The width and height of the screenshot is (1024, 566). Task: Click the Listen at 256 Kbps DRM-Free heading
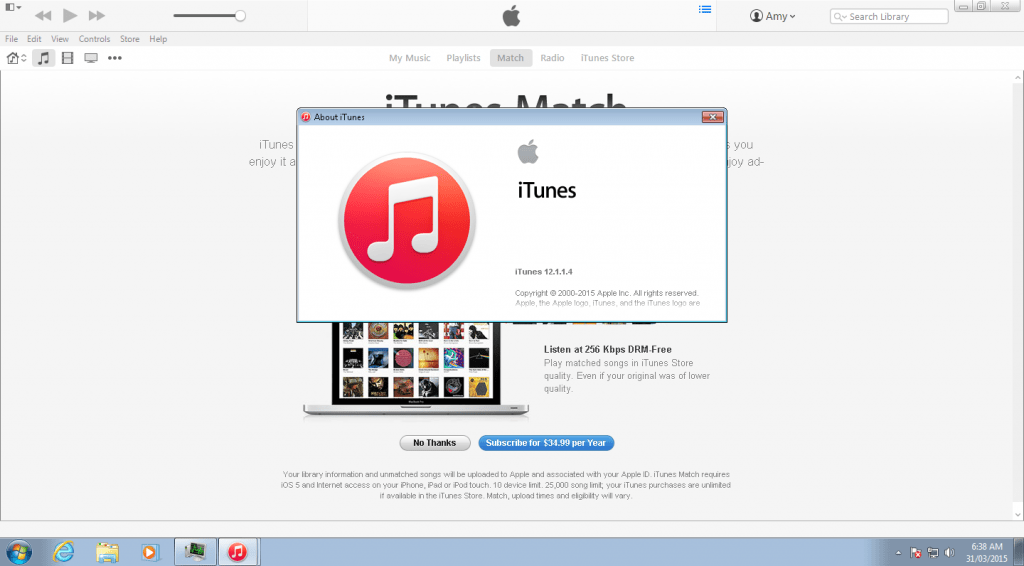tap(607, 349)
